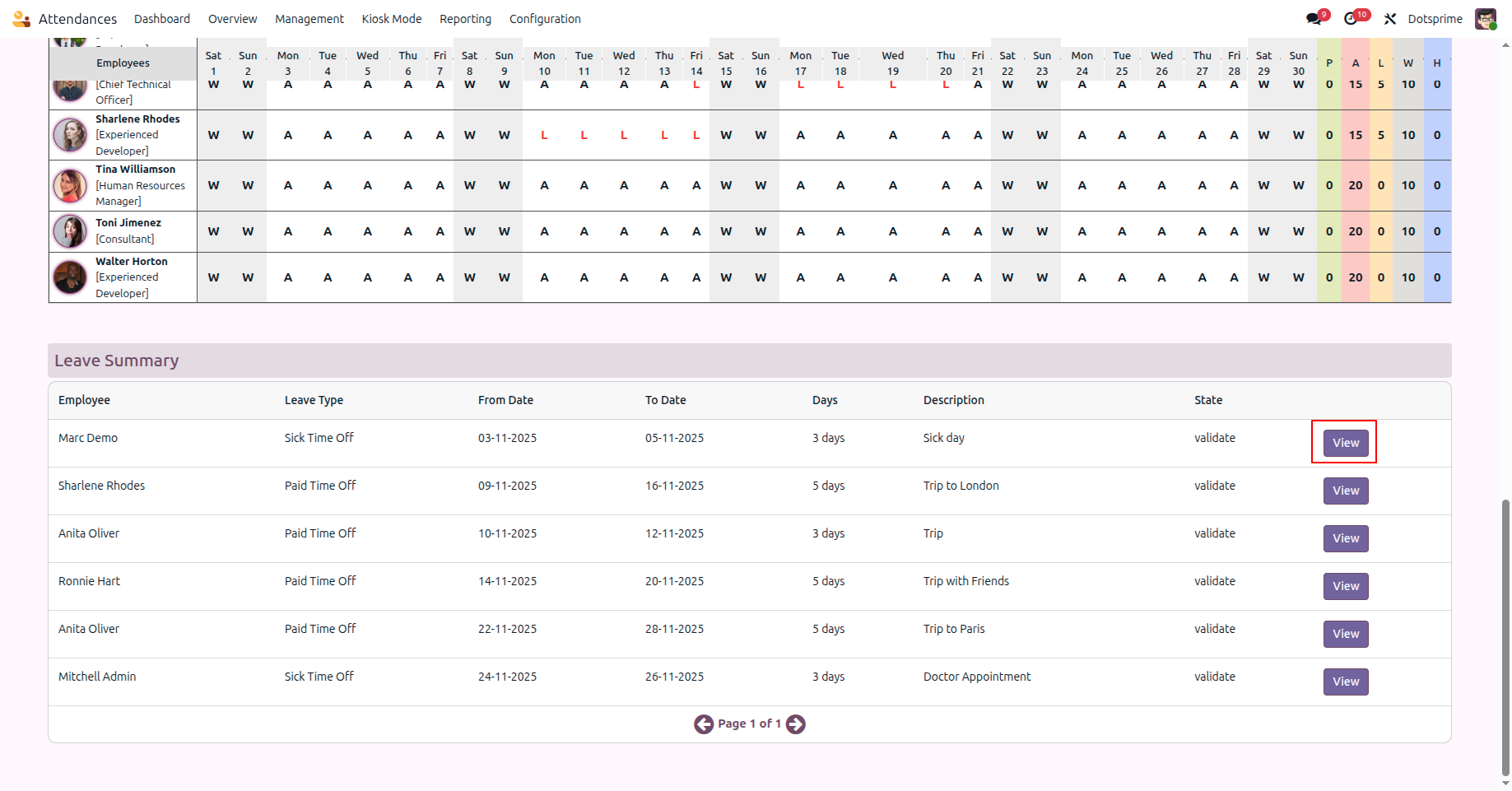Switch to Kiosk Mode
The image size is (1512, 791).
(x=392, y=18)
